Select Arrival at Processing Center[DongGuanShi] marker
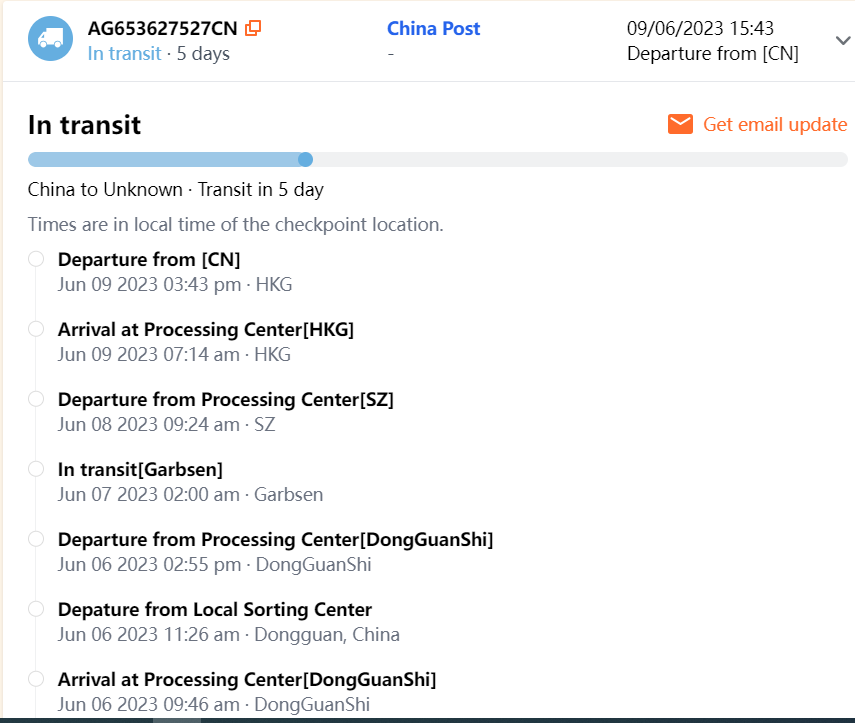Image resolution: width=855 pixels, height=723 pixels. 36,679
